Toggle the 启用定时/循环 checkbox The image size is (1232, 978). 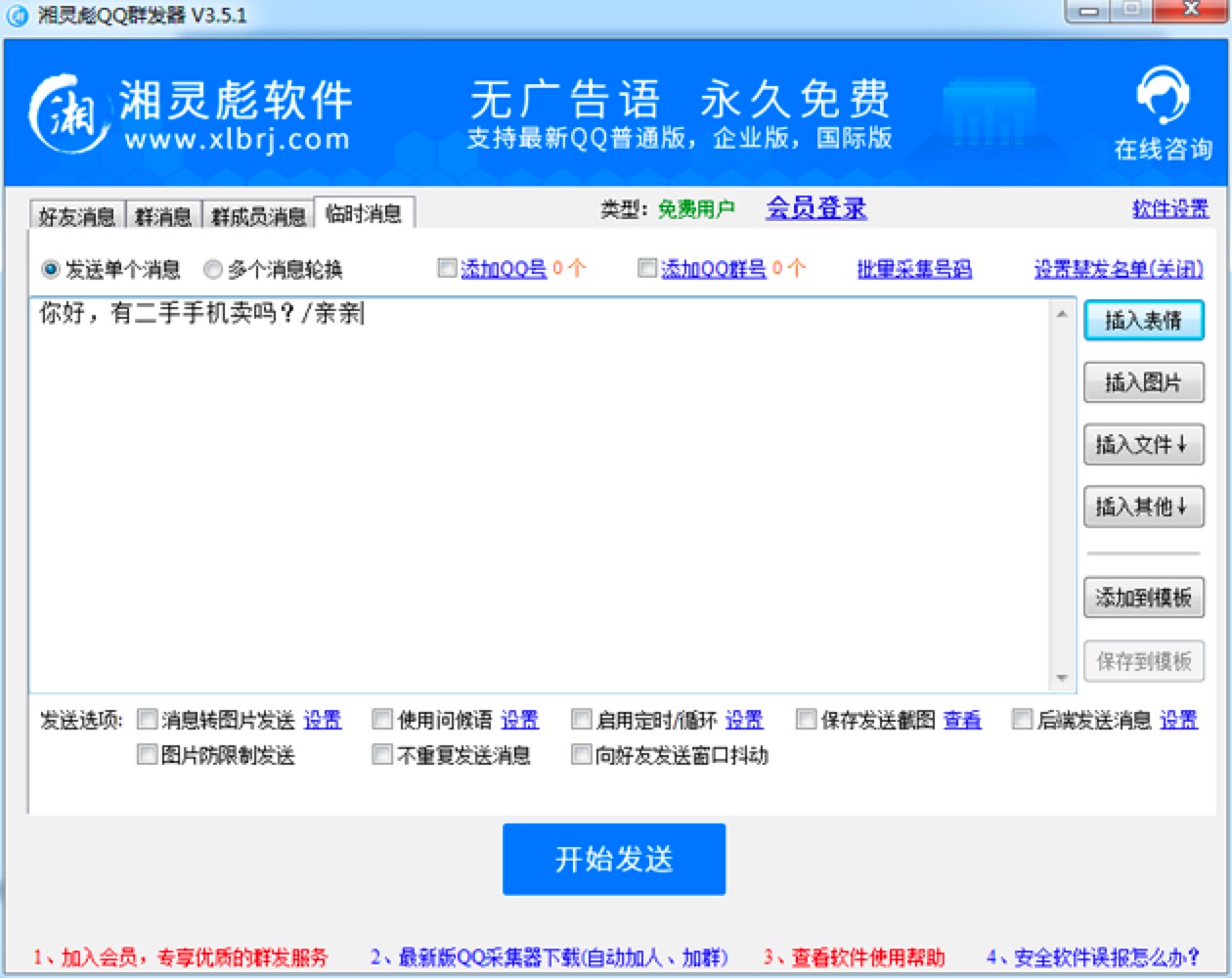pyautogui.click(x=581, y=720)
